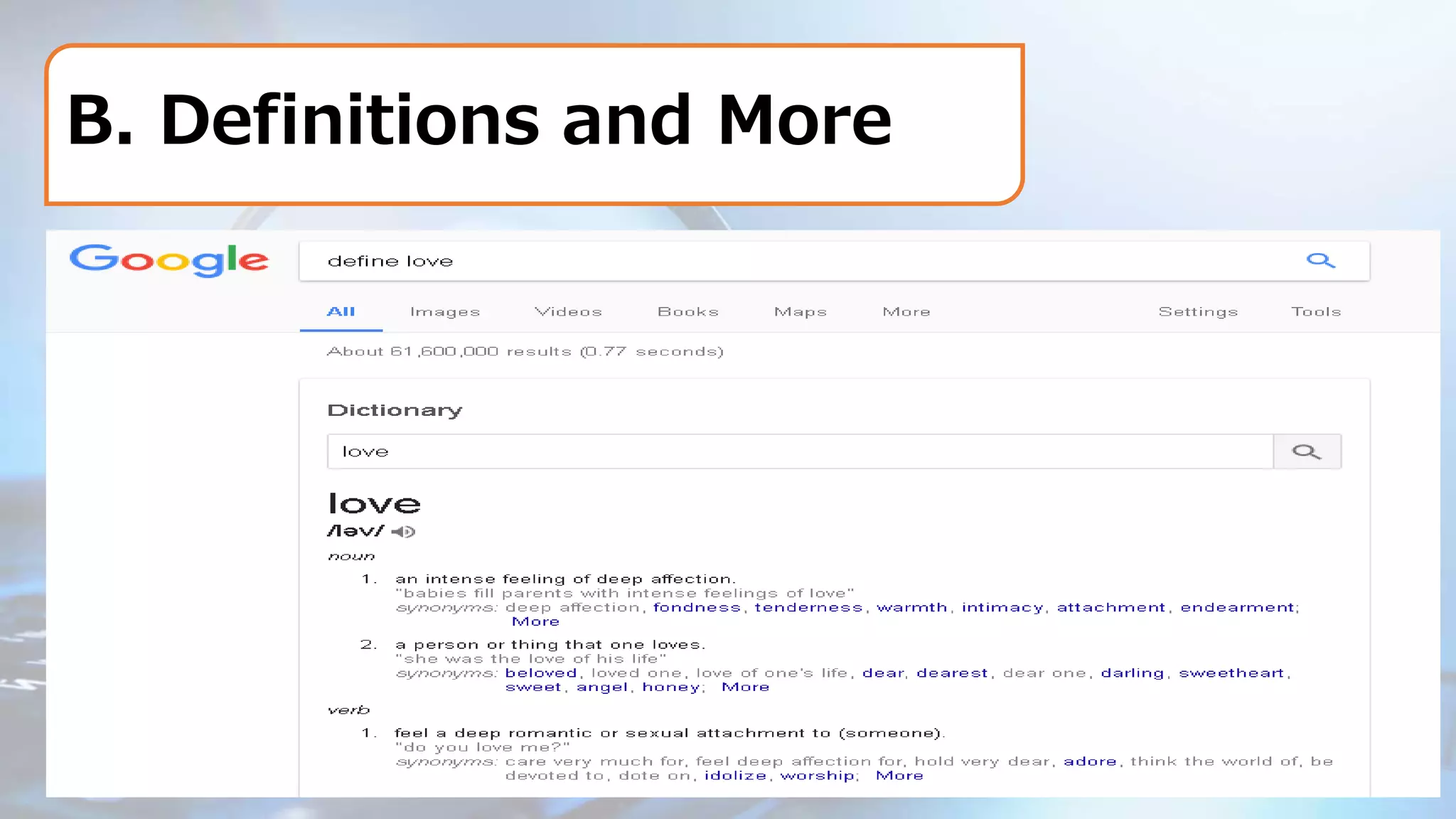Open the idolize synonym link
The width and height of the screenshot is (1456, 819).
(x=736, y=776)
